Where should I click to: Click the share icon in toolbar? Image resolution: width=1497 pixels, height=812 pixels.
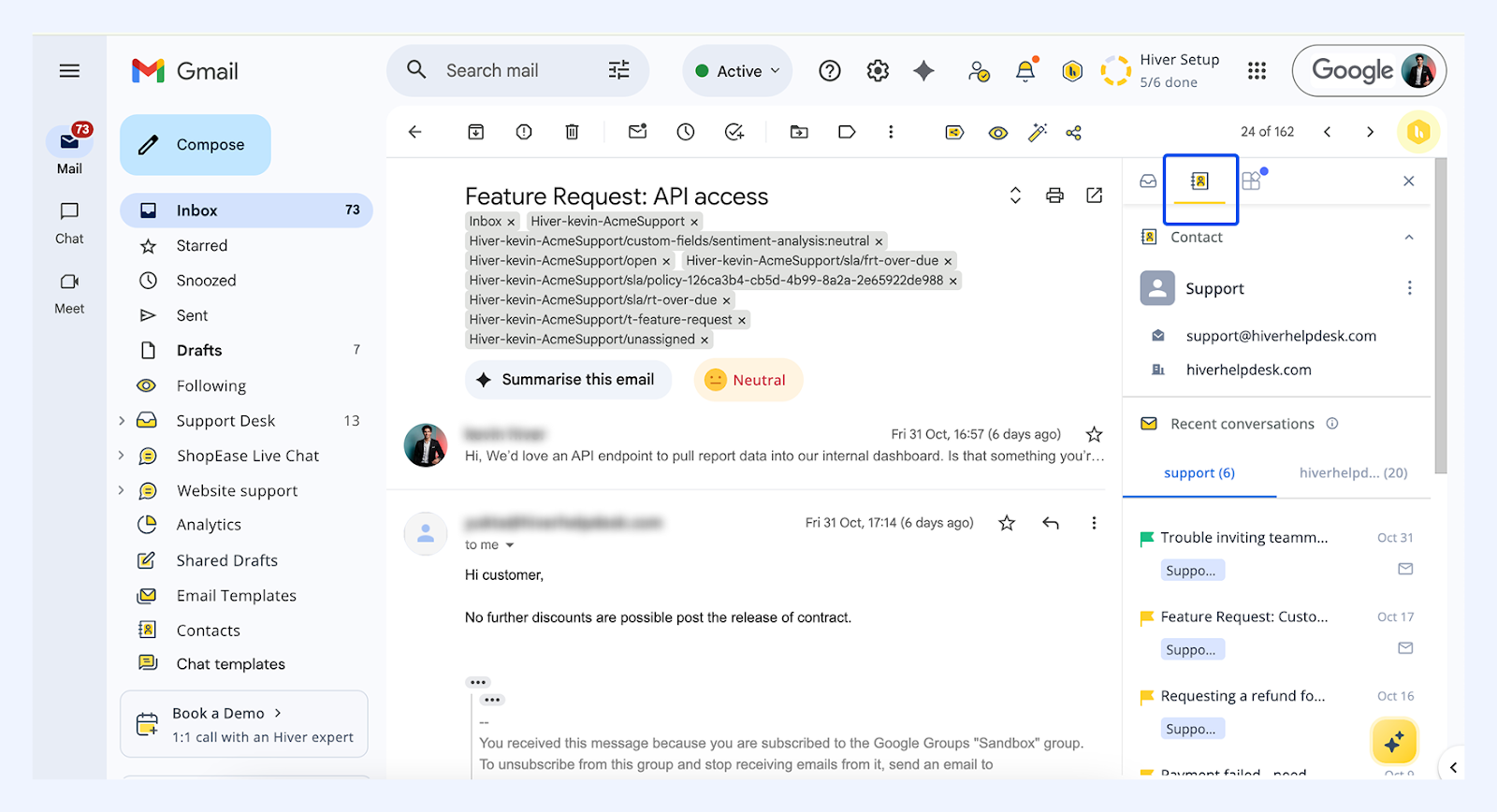click(x=1074, y=133)
